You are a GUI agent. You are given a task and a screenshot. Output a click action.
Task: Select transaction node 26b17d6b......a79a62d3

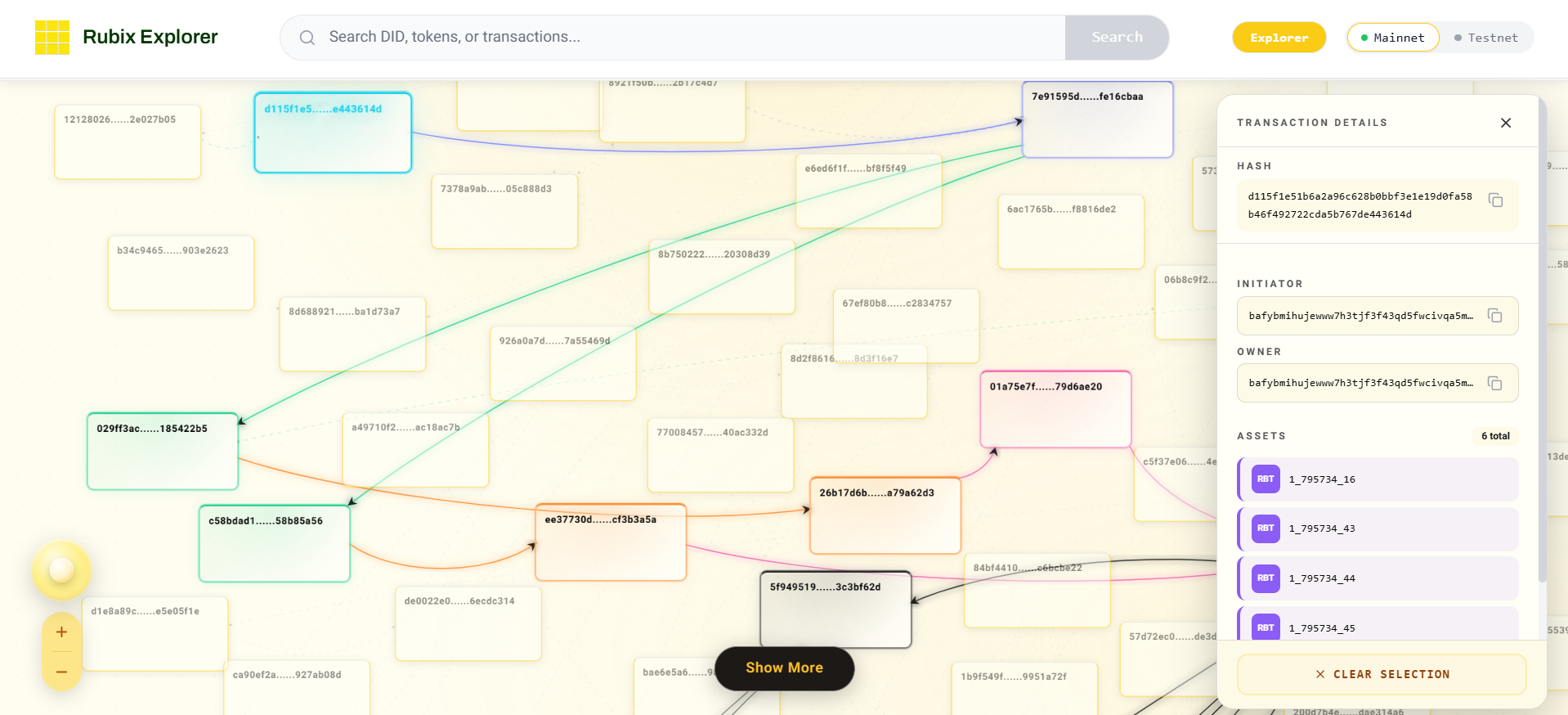point(885,515)
